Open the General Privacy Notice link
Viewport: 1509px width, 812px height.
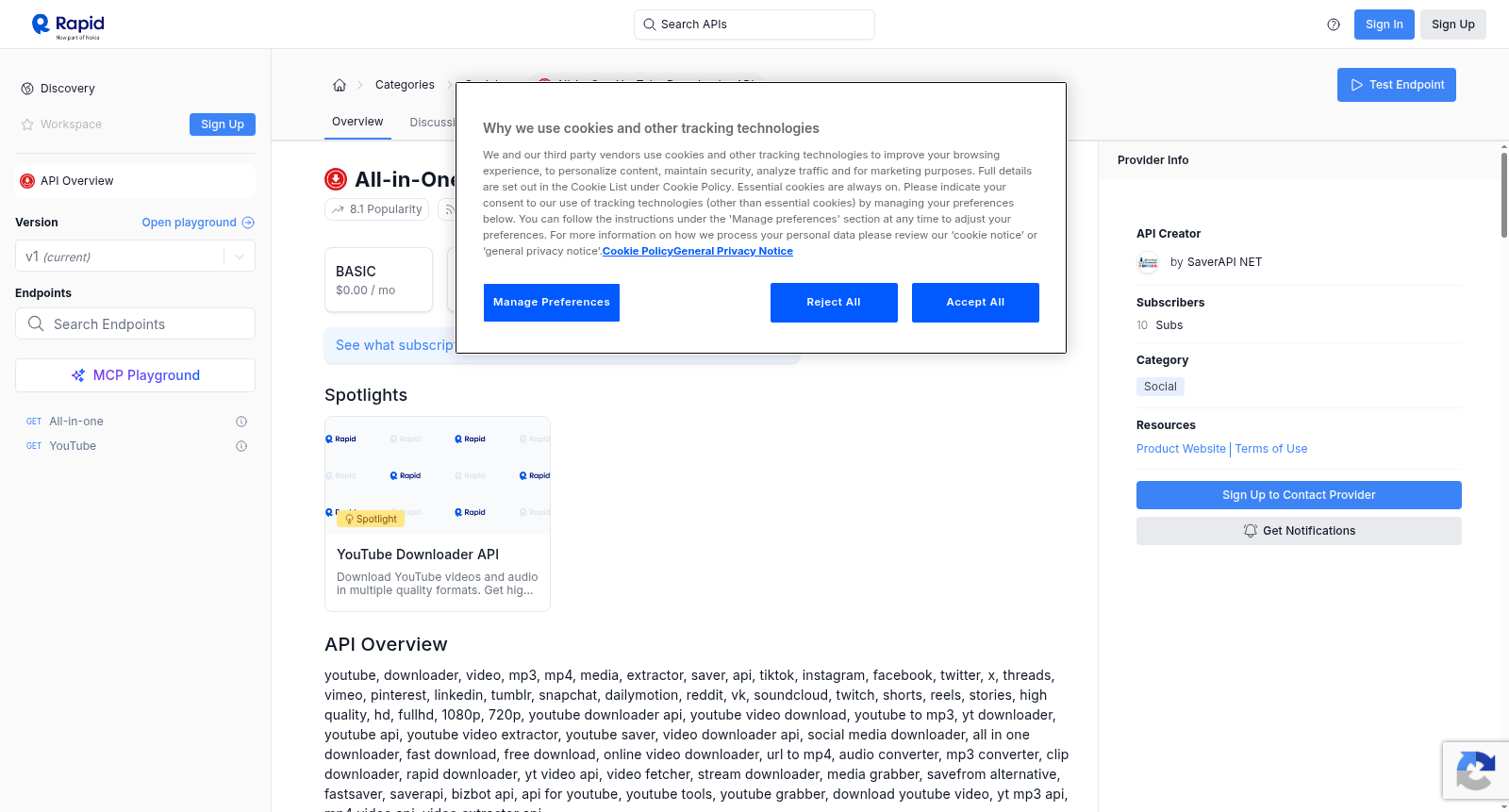[x=733, y=251]
